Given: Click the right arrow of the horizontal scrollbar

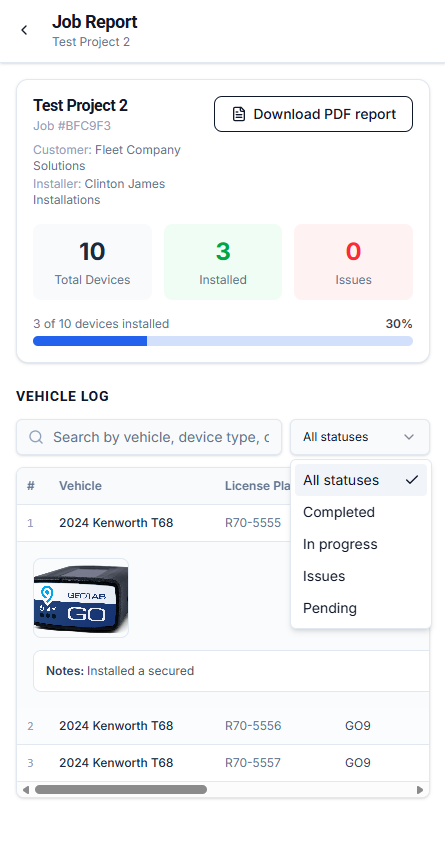Looking at the screenshot, I should point(420,789).
